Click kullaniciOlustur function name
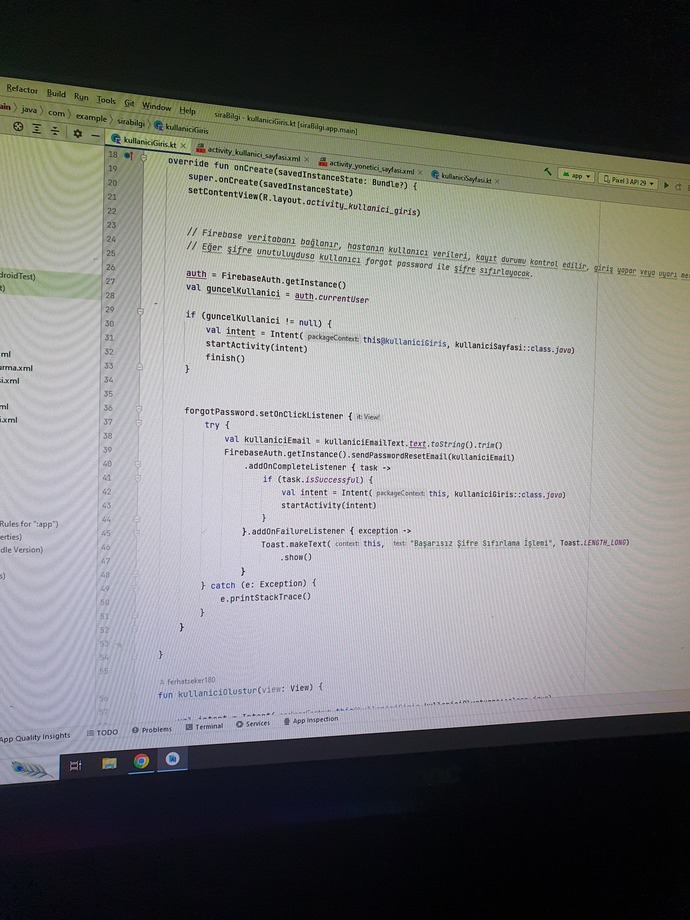This screenshot has height=920, width=690. coord(217,692)
